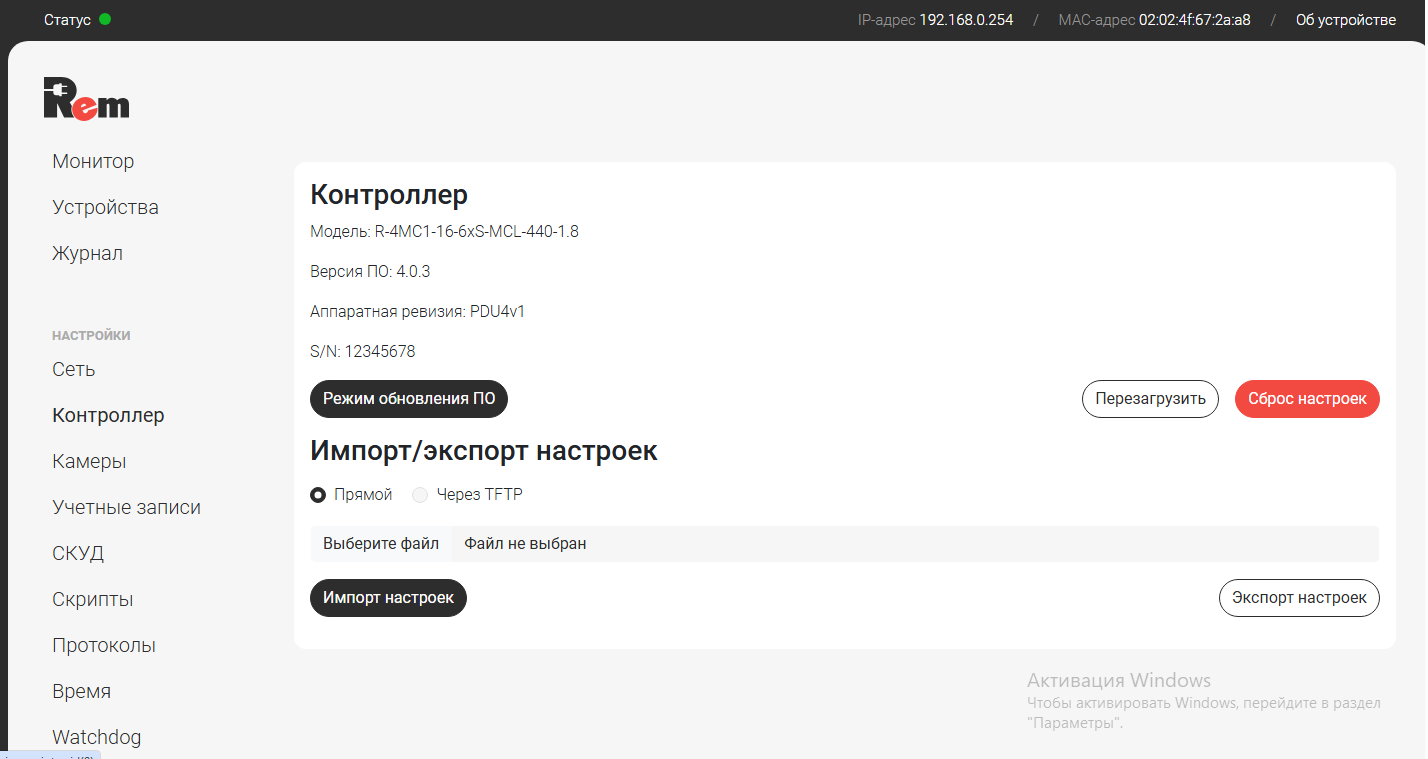Image resolution: width=1428 pixels, height=759 pixels.
Task: Click the "Экспорт настроек" button
Action: (x=1298, y=597)
